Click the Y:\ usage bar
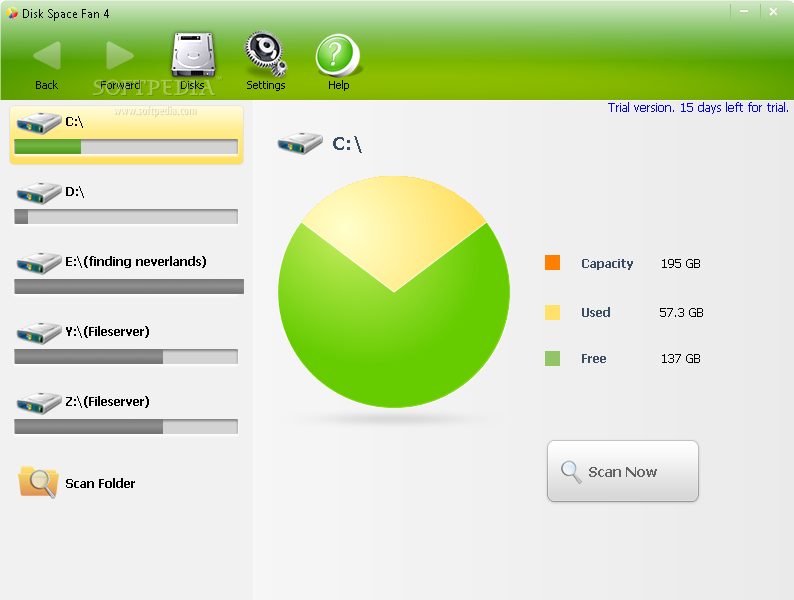The height and width of the screenshot is (600, 794). [126, 356]
